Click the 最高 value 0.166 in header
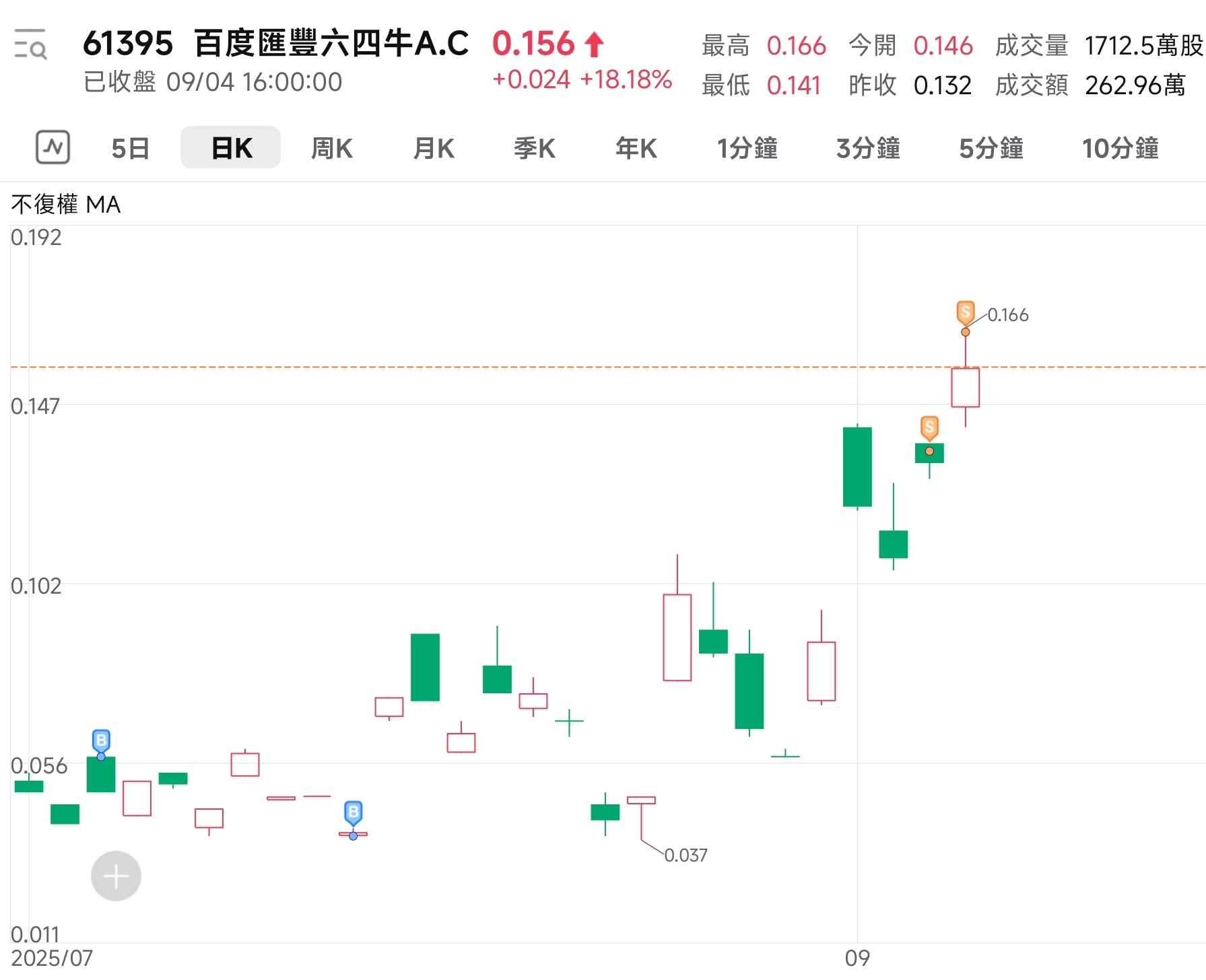 (x=797, y=46)
